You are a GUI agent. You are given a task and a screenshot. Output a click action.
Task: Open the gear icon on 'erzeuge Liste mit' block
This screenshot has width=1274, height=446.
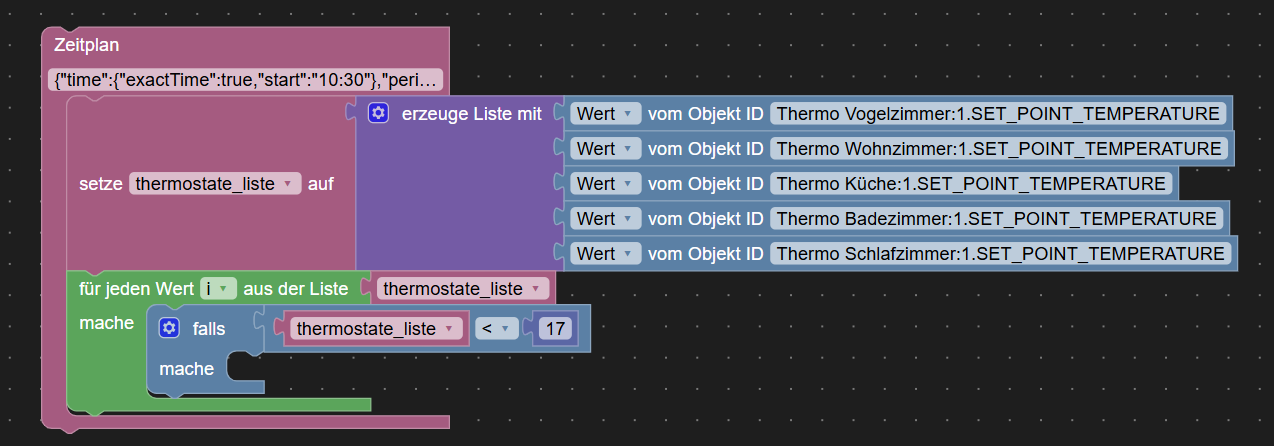(x=378, y=114)
